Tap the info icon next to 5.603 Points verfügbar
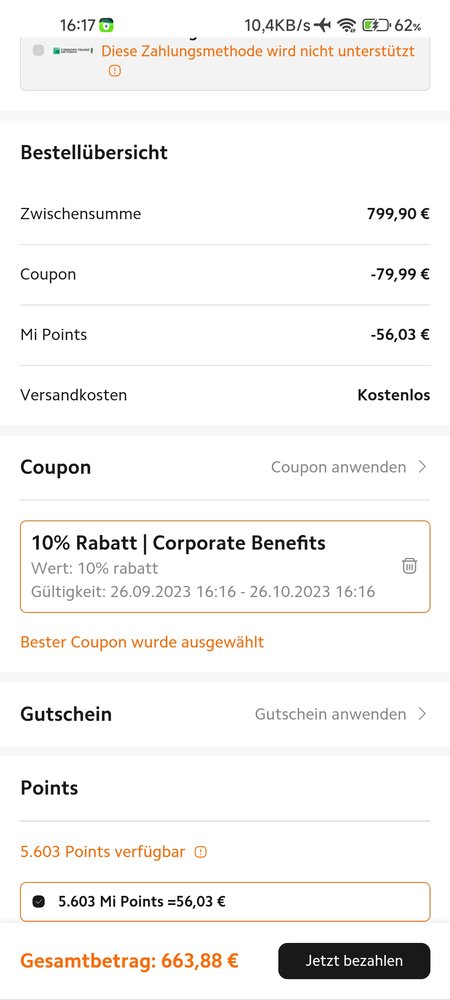 pyautogui.click(x=201, y=852)
